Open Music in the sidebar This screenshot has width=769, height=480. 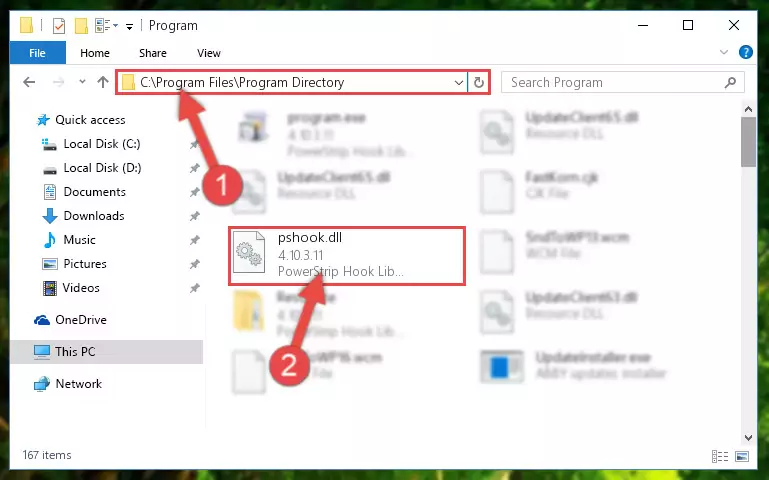pos(79,240)
